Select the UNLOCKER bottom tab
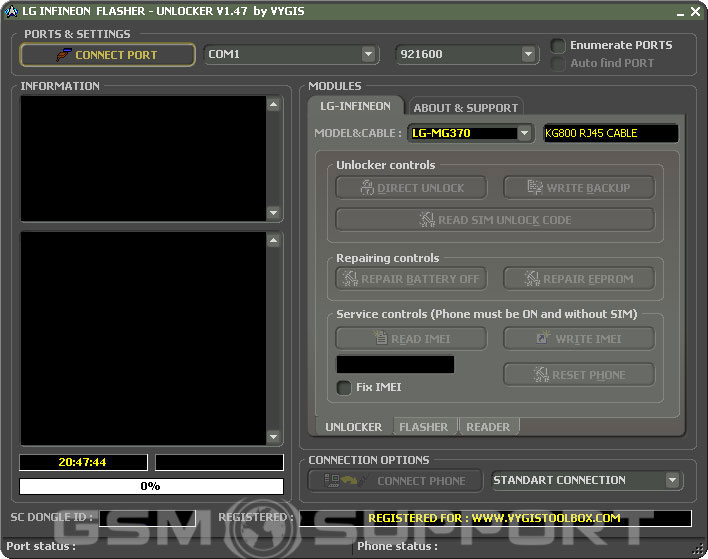The width and height of the screenshot is (708, 559). [354, 427]
